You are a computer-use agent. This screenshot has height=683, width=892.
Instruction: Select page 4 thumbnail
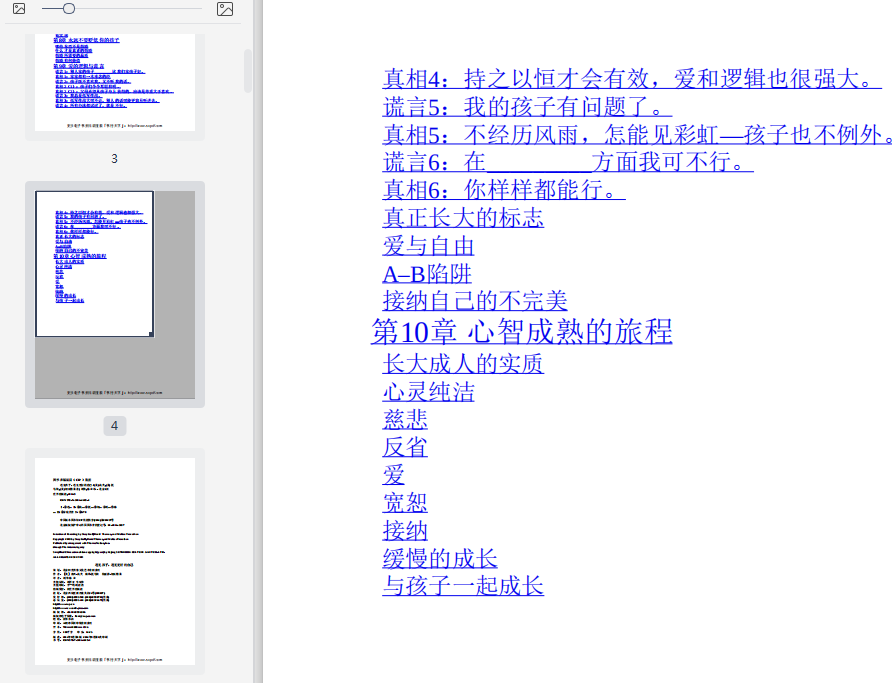click(115, 295)
